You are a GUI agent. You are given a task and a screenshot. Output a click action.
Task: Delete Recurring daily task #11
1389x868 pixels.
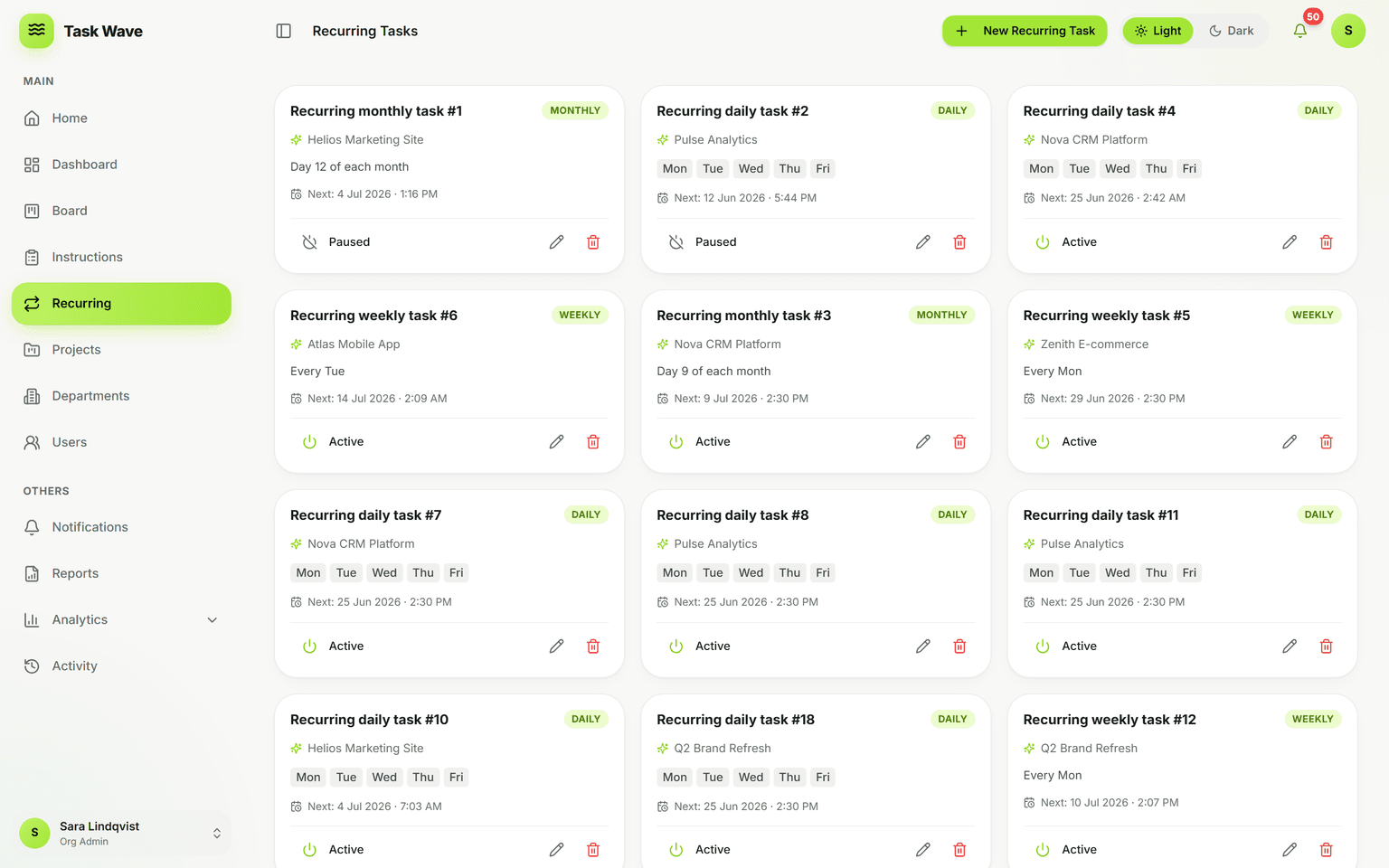pyautogui.click(x=1326, y=646)
